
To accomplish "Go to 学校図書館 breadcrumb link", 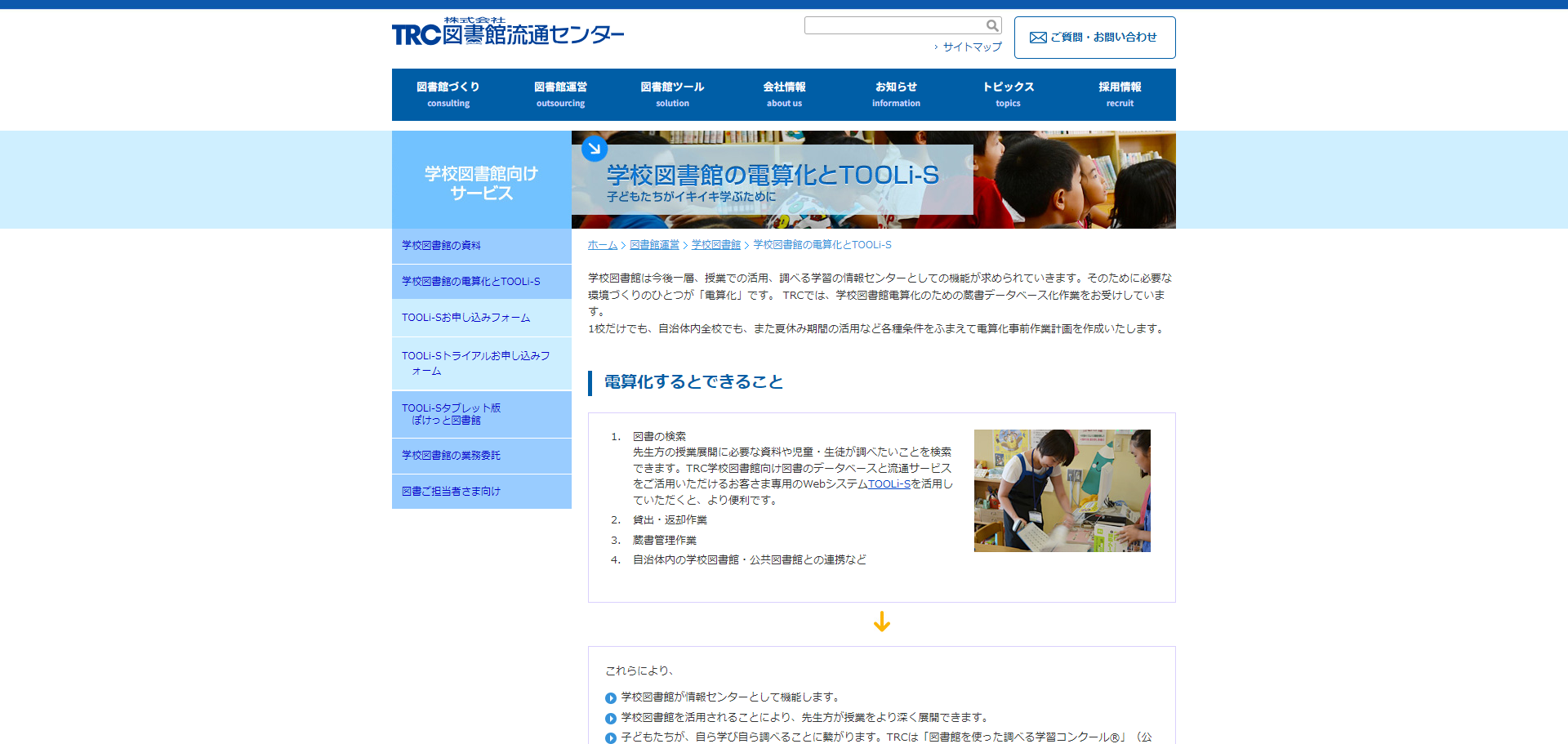I will pos(716,245).
